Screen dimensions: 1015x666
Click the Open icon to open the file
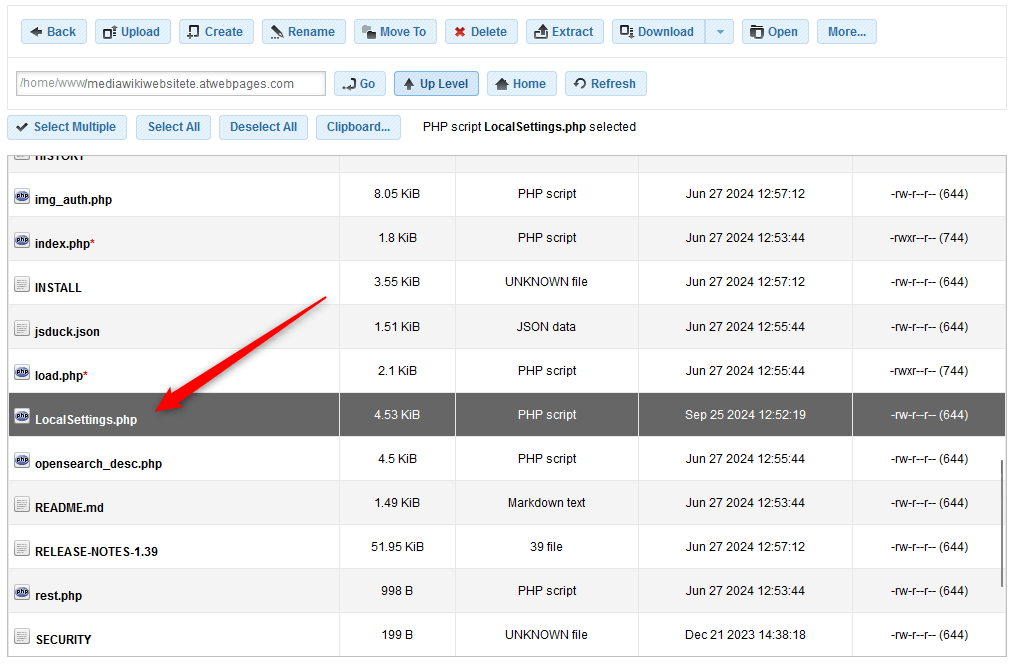tap(756, 31)
